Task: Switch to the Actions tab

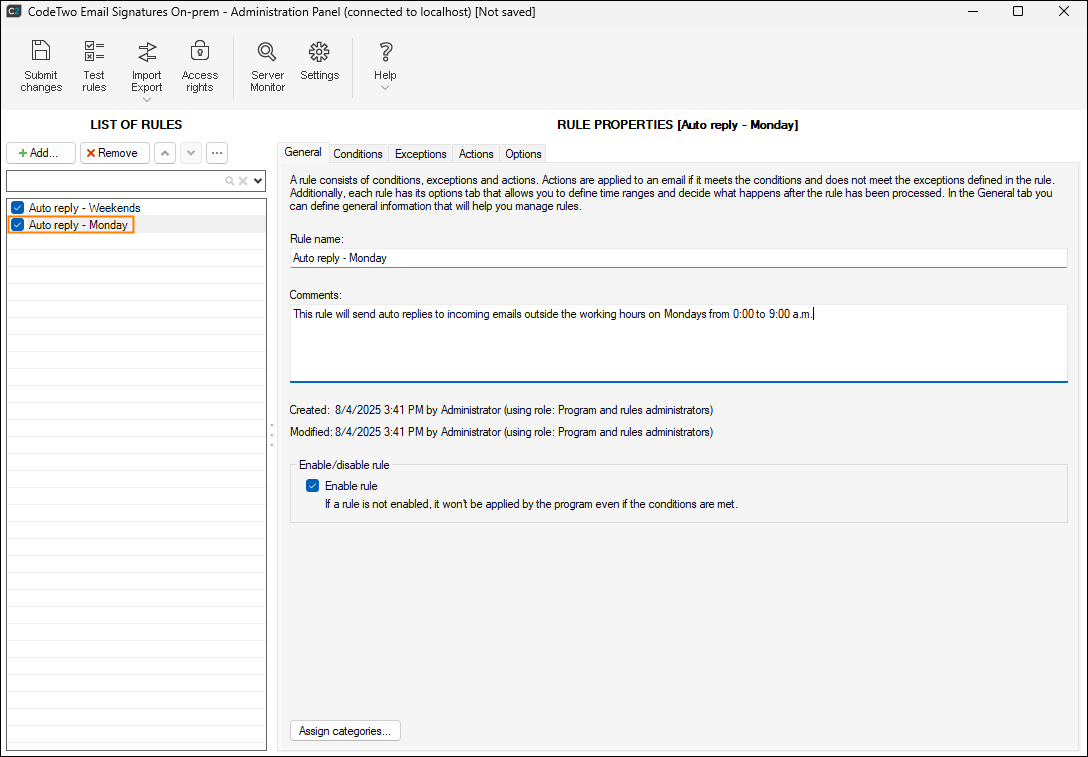Action: point(476,154)
